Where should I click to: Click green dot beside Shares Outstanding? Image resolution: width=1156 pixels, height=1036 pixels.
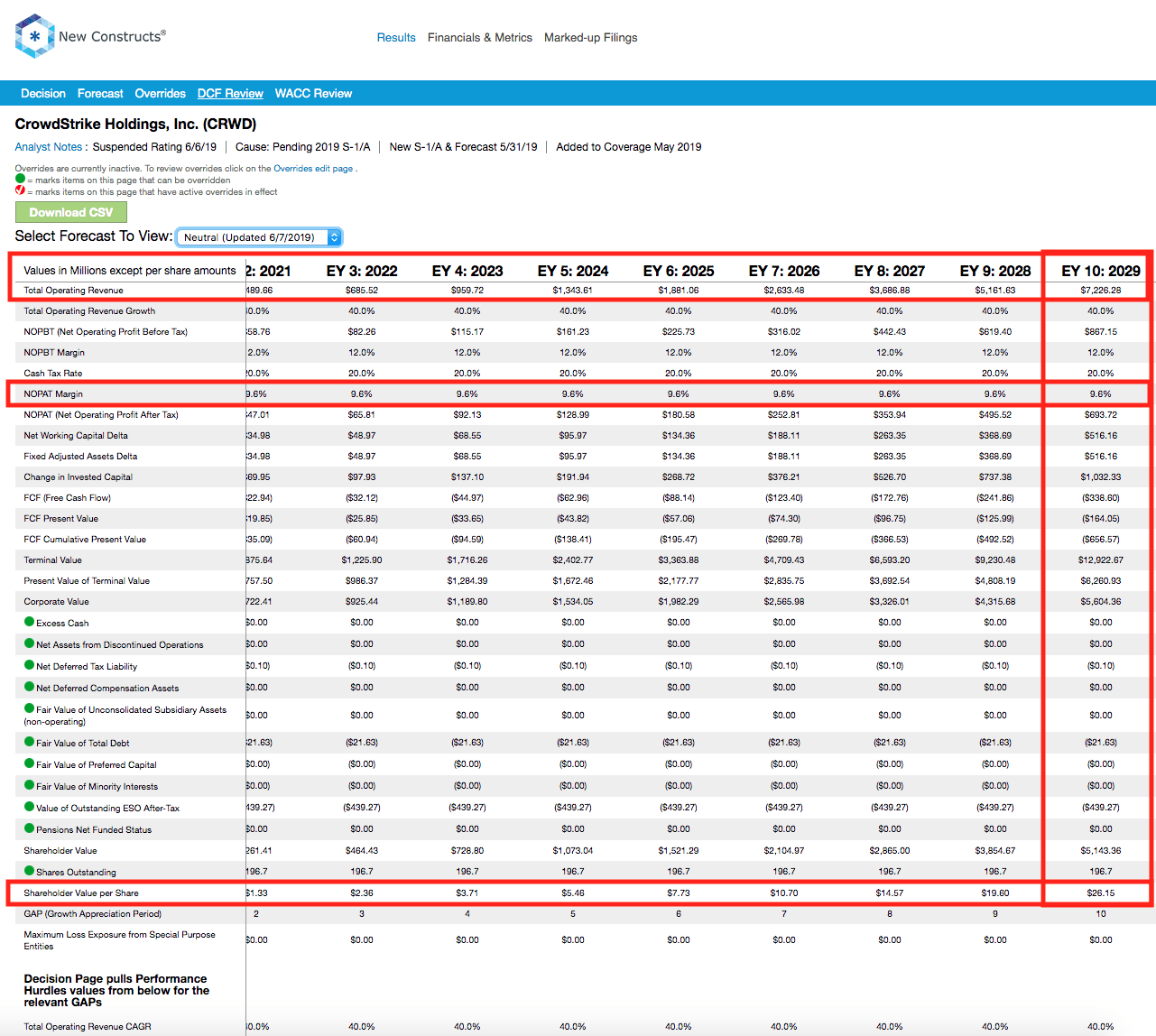point(30,871)
